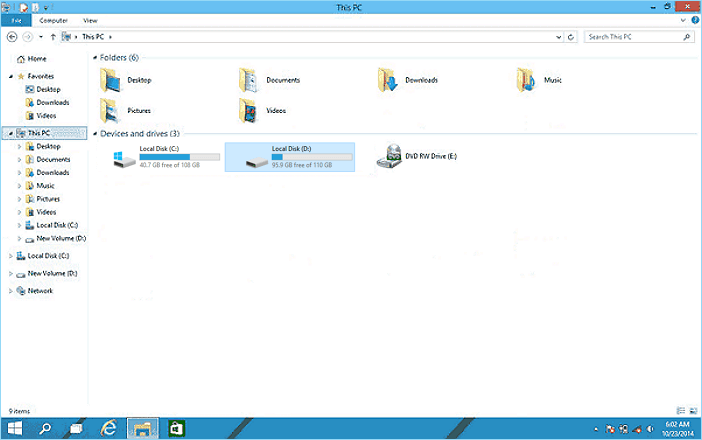Collapse the Devices and drives section

click(x=95, y=133)
